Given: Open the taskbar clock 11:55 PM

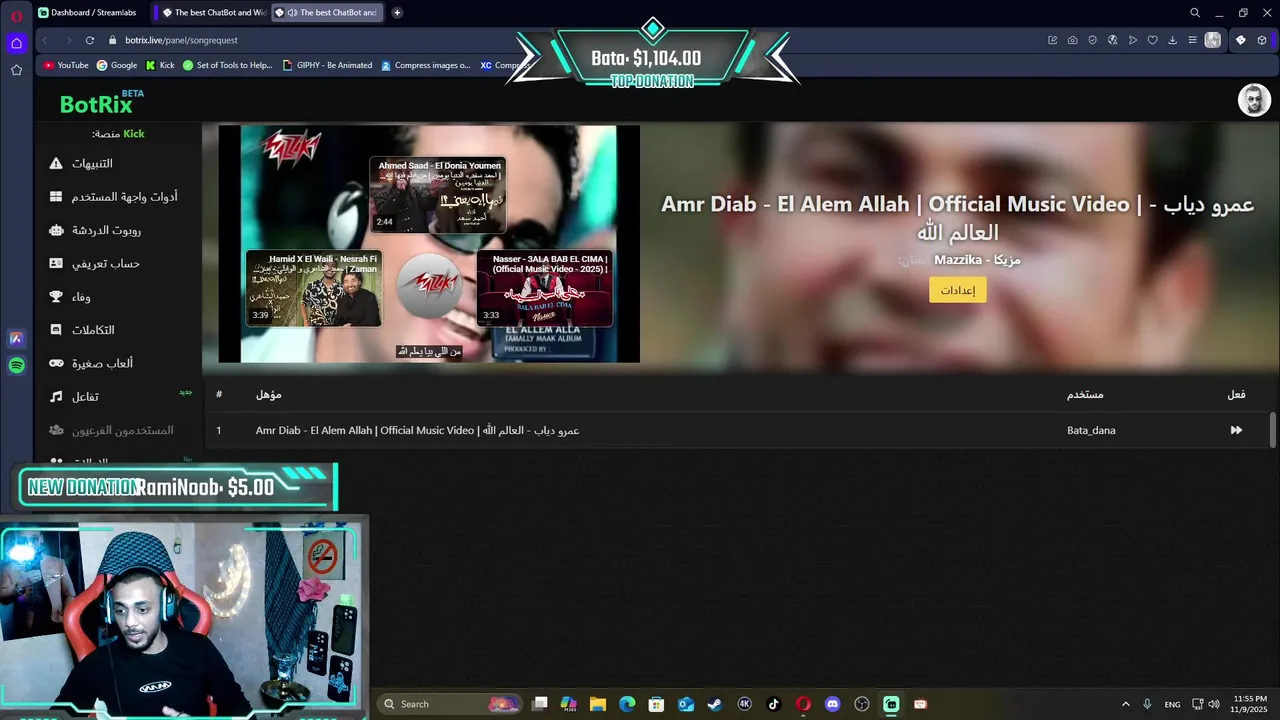Looking at the screenshot, I should click(x=1250, y=704).
